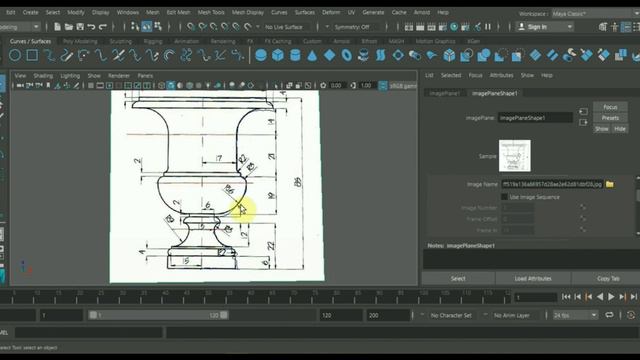Click the Select button at bottom
This screenshot has height=360, width=640.
point(458,279)
